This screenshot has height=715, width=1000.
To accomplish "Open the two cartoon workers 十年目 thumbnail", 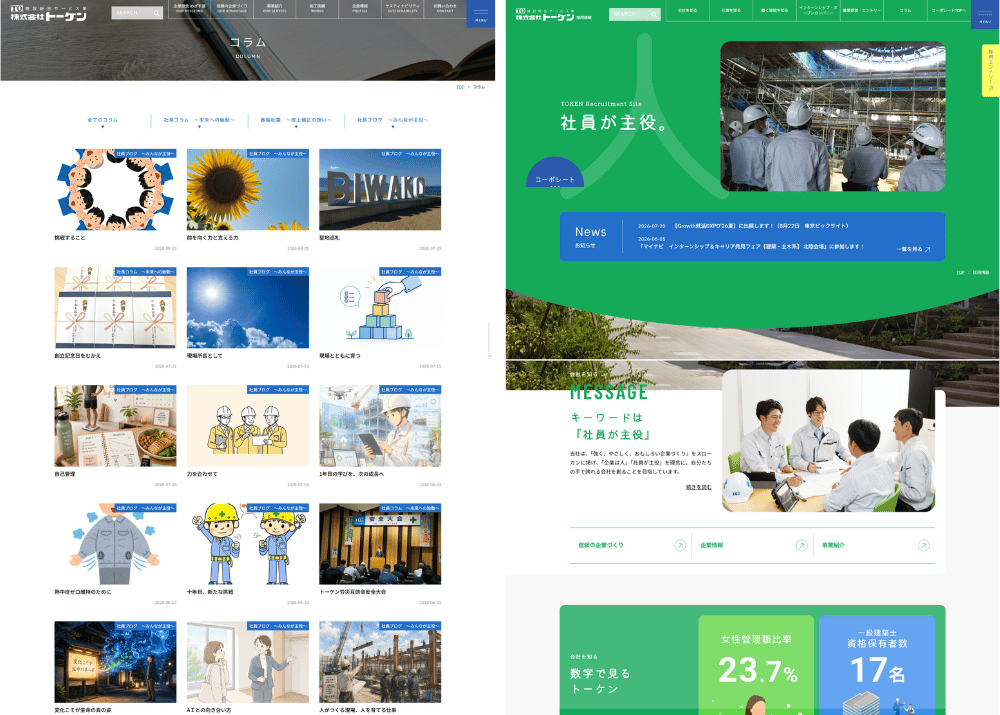I will [x=247, y=544].
